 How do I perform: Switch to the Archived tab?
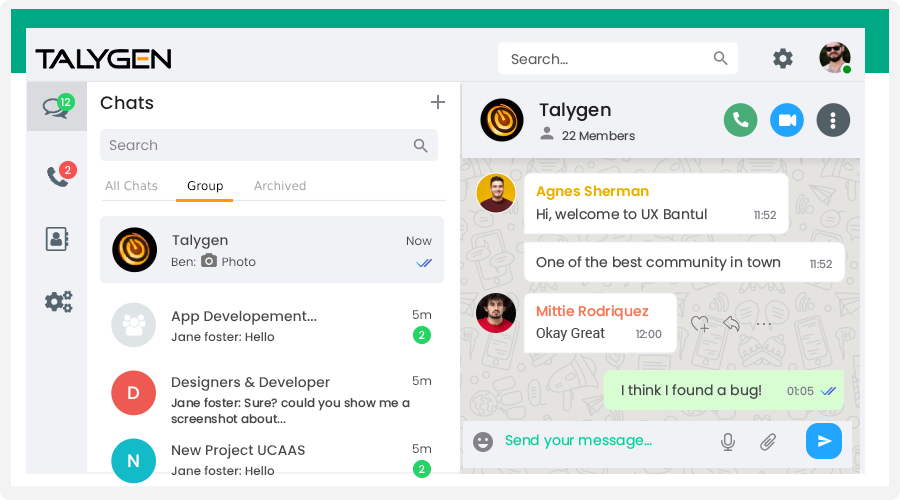pos(280,186)
